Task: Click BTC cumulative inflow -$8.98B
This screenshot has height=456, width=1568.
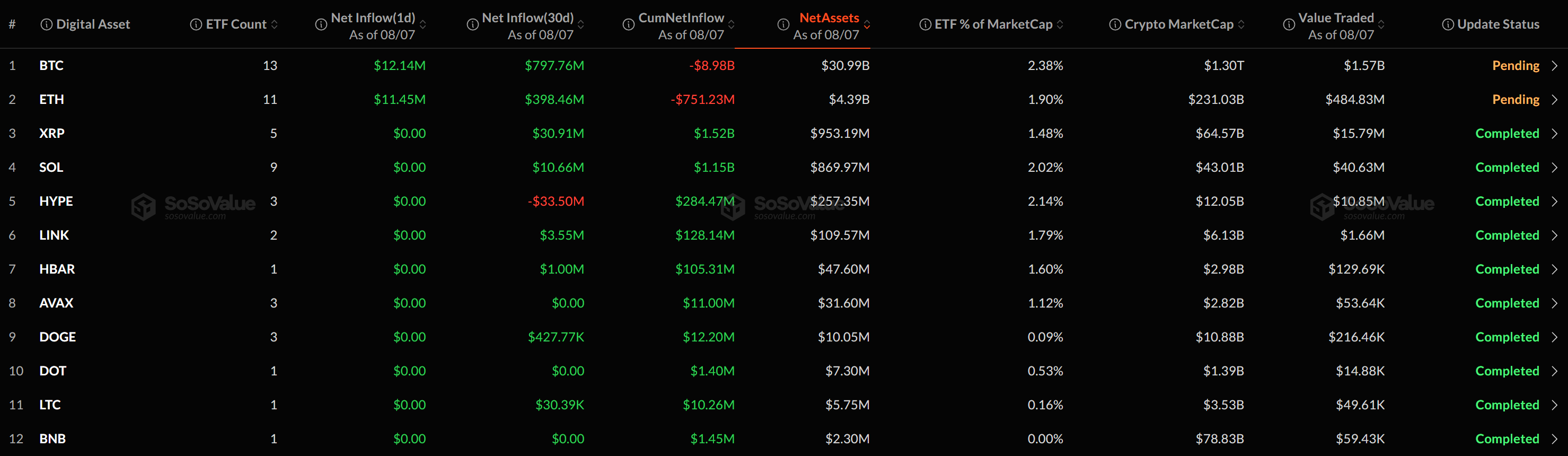Action: [x=711, y=66]
